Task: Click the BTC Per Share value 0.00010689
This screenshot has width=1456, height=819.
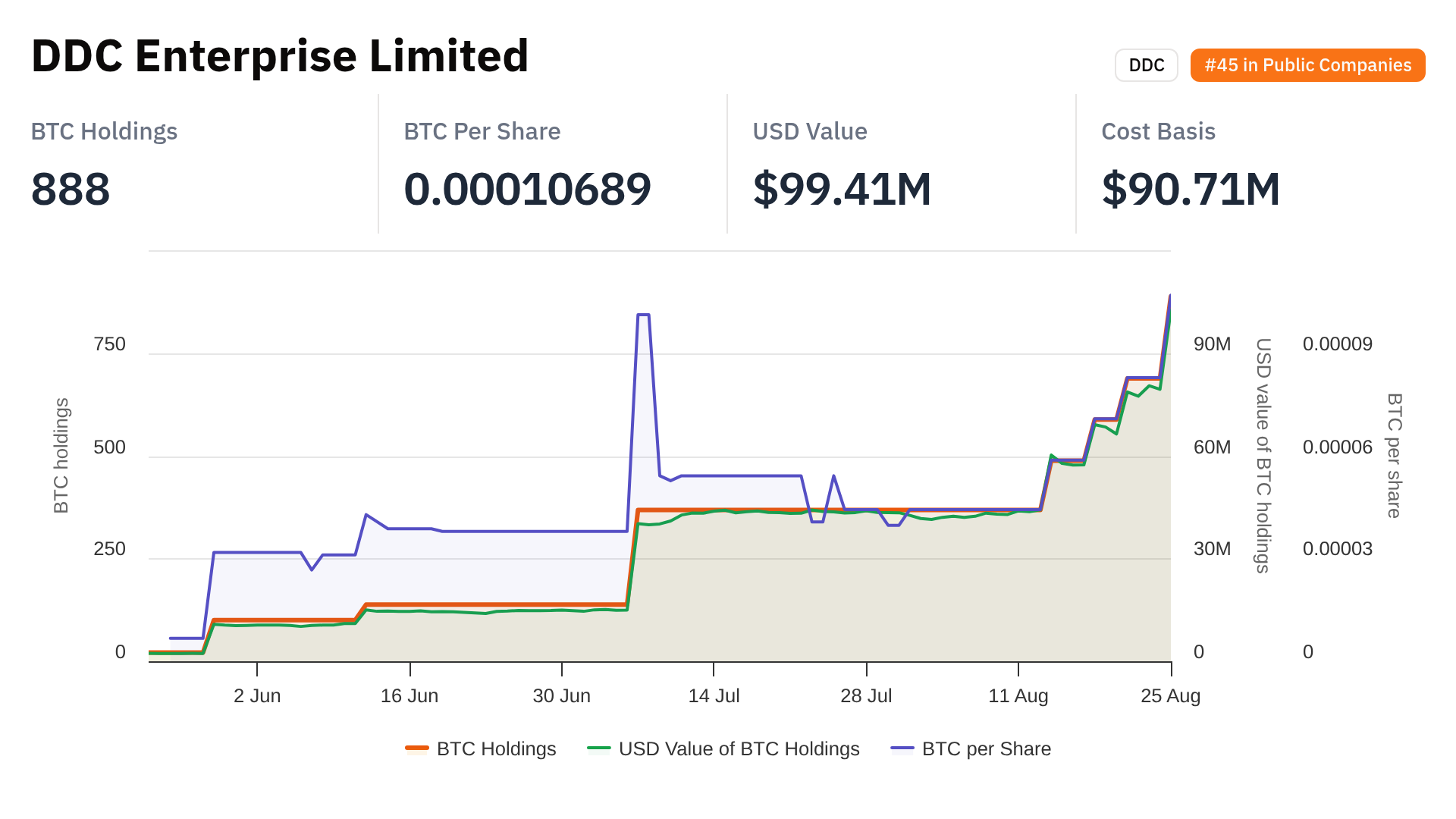Action: pyautogui.click(x=527, y=189)
